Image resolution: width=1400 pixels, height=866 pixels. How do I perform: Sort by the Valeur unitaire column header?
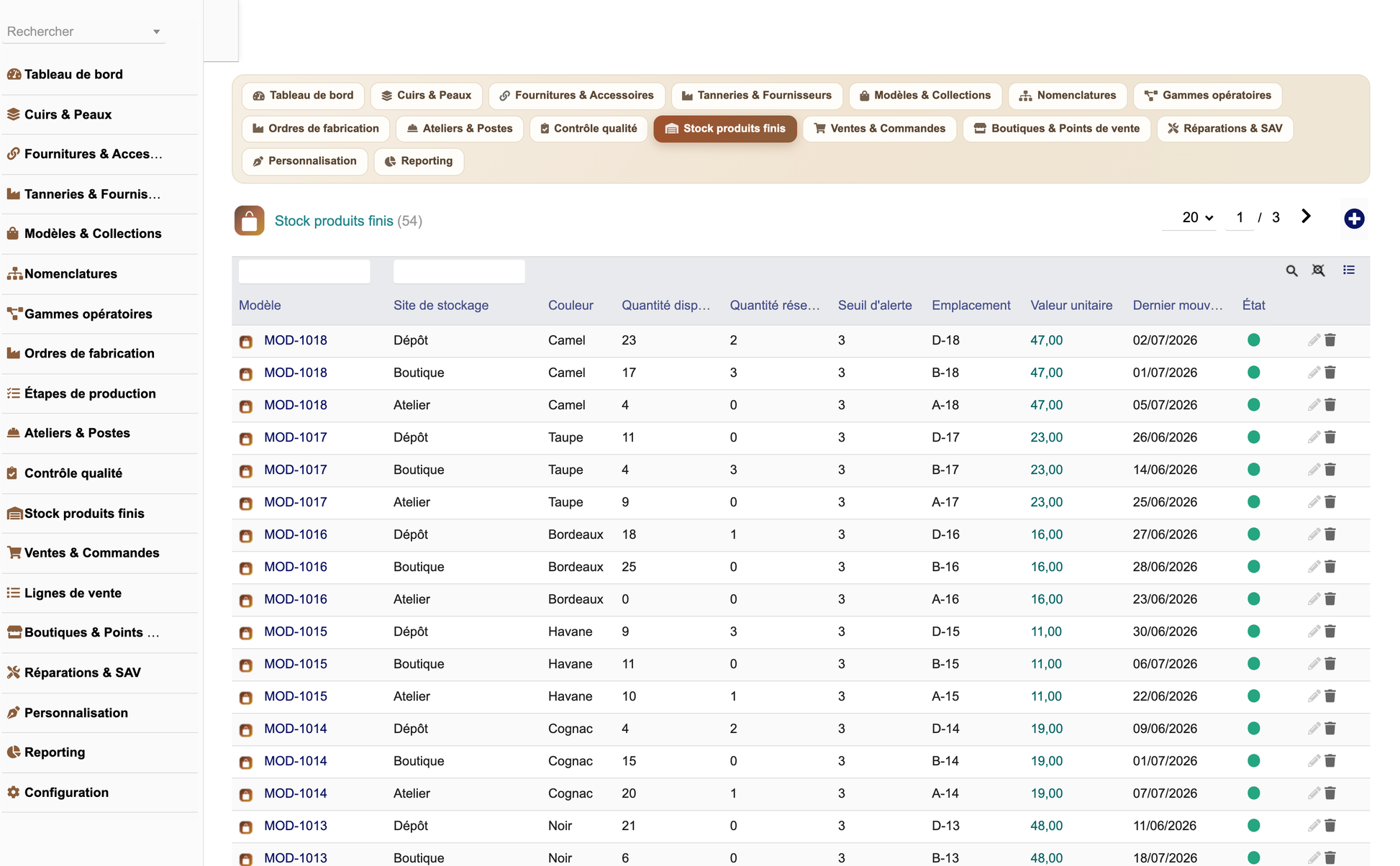point(1071,305)
